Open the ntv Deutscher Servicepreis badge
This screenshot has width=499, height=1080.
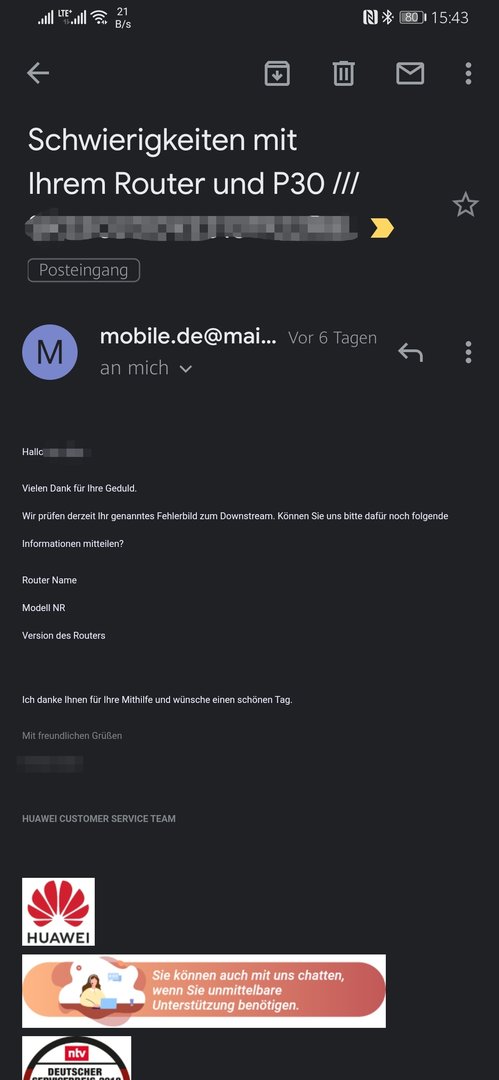77,1058
